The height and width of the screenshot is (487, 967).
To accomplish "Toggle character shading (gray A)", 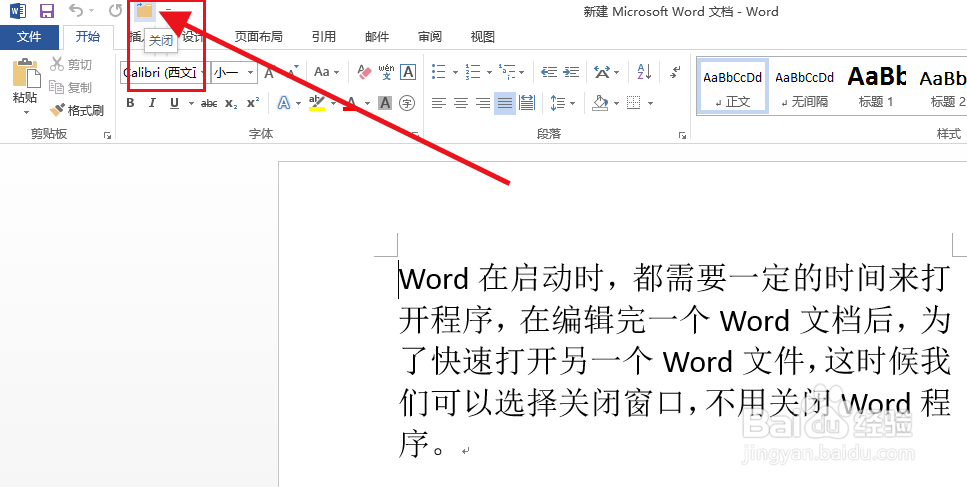I will coord(385,103).
